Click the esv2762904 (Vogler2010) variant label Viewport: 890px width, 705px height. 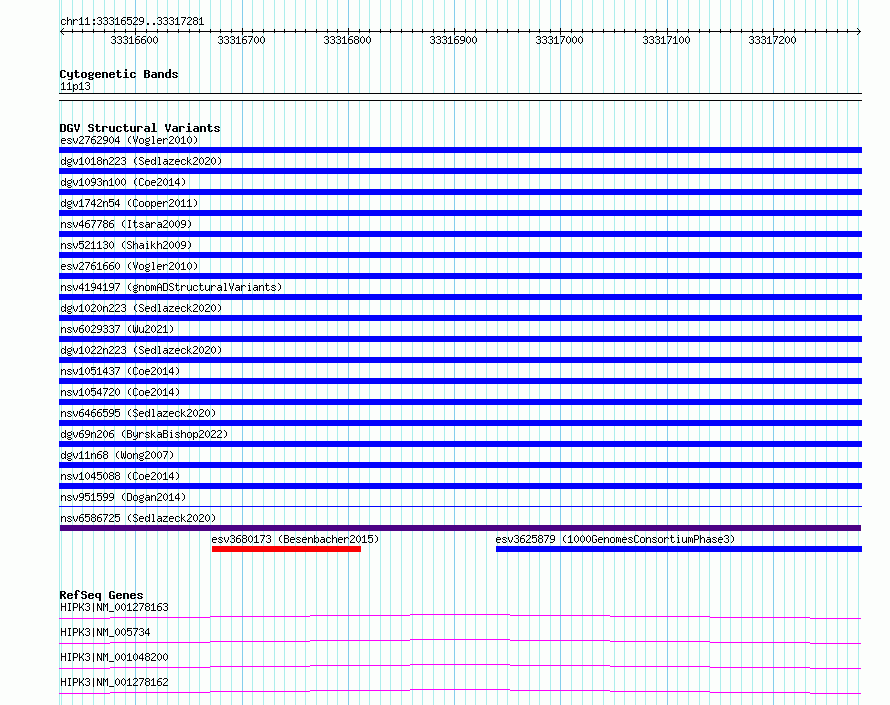(x=129, y=140)
